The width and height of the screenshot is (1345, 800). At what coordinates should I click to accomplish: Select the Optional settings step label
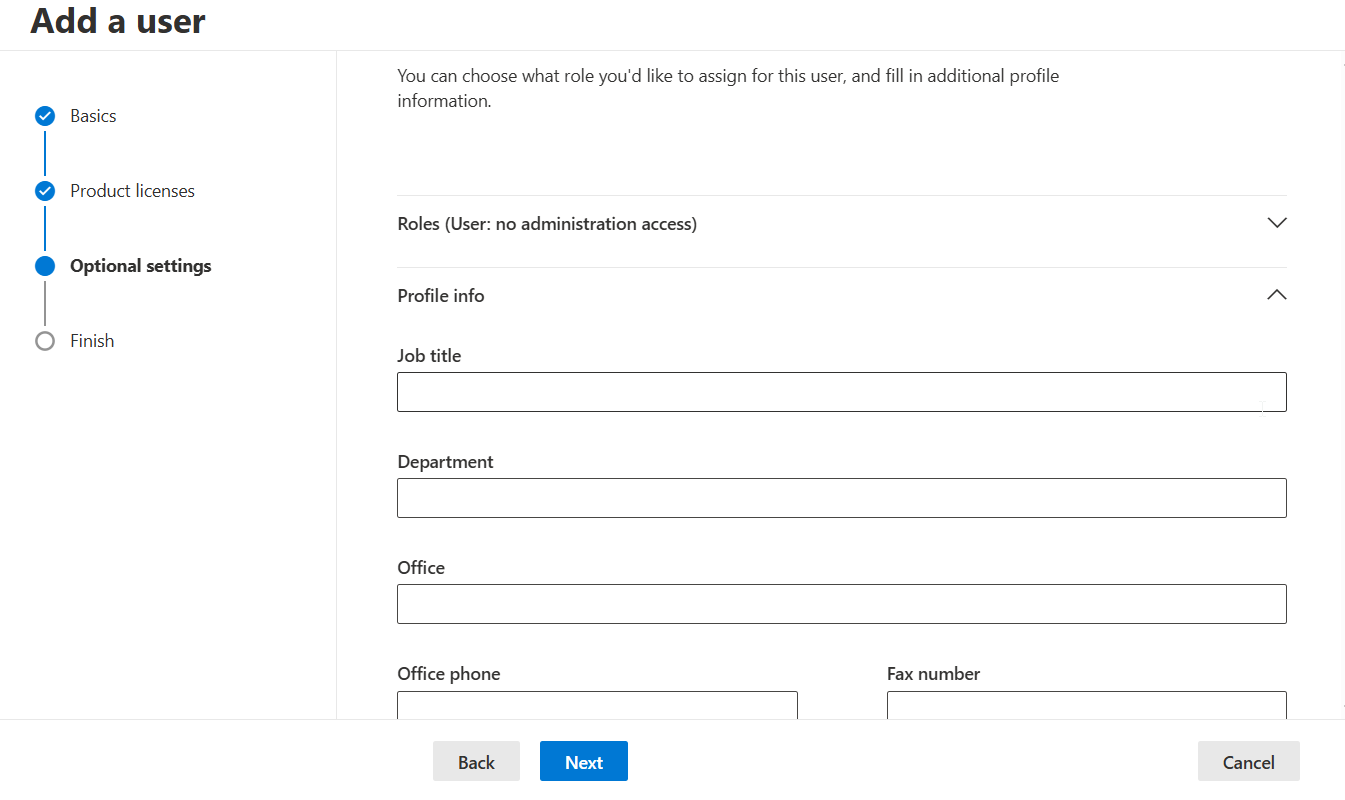140,266
